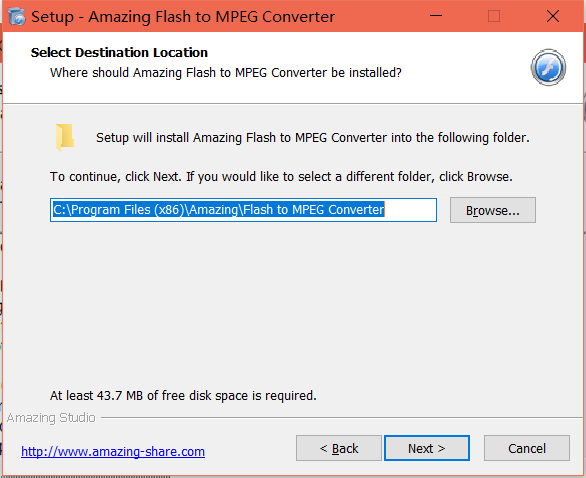Go back with the Back button
Image resolution: width=586 pixels, height=478 pixels.
pyautogui.click(x=339, y=448)
